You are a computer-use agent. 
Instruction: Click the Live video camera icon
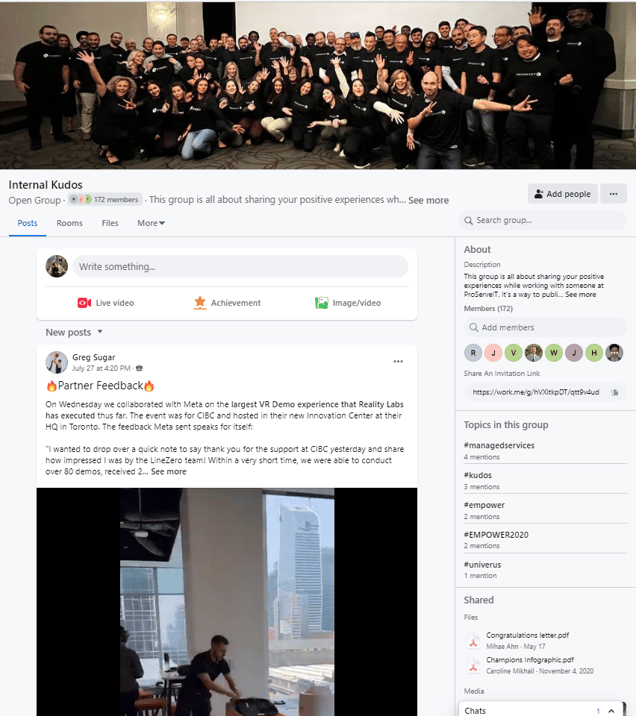click(84, 303)
